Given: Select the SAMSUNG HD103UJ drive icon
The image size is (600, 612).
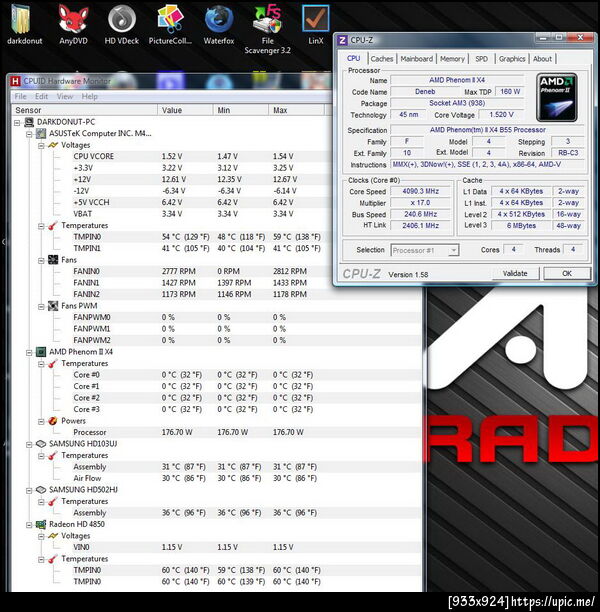Looking at the screenshot, I should [41, 444].
